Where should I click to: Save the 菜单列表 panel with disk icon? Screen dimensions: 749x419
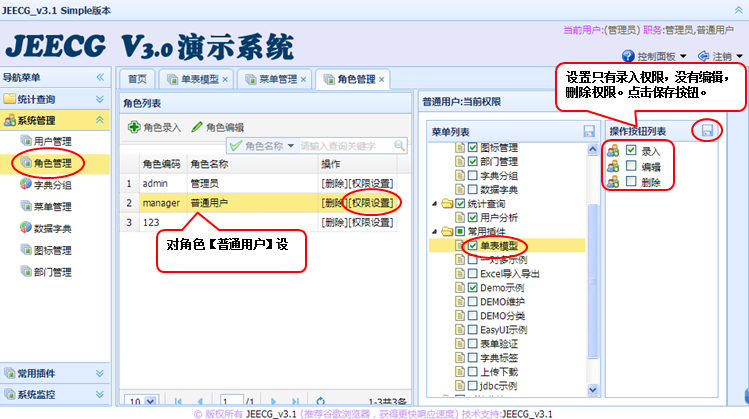[x=589, y=131]
